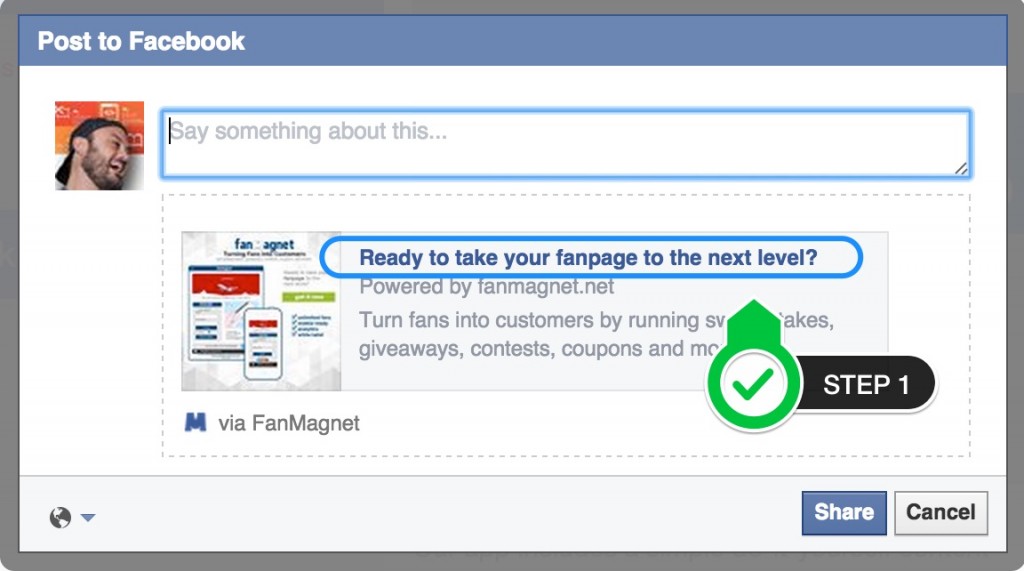Click the fan magnet logo in thumbnail

264,245
